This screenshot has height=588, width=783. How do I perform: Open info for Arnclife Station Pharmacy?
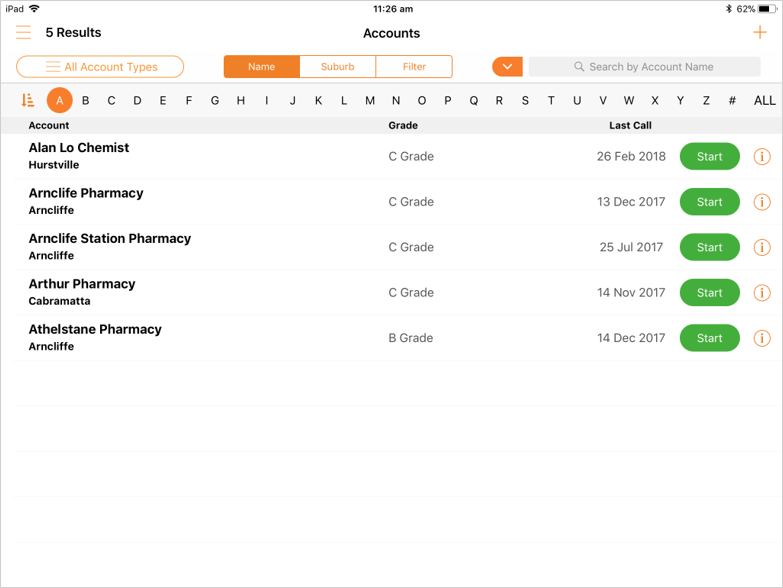[762, 248]
